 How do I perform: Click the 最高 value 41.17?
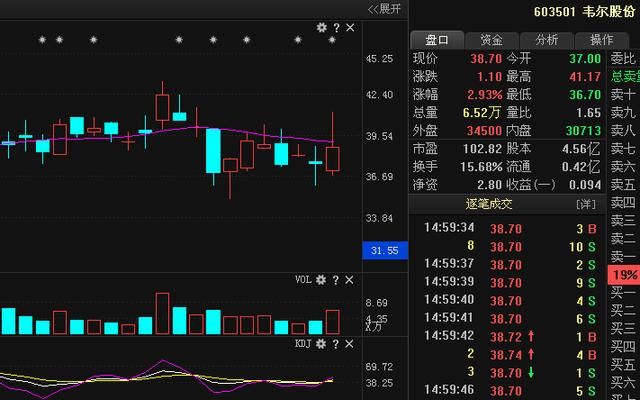tap(585, 76)
